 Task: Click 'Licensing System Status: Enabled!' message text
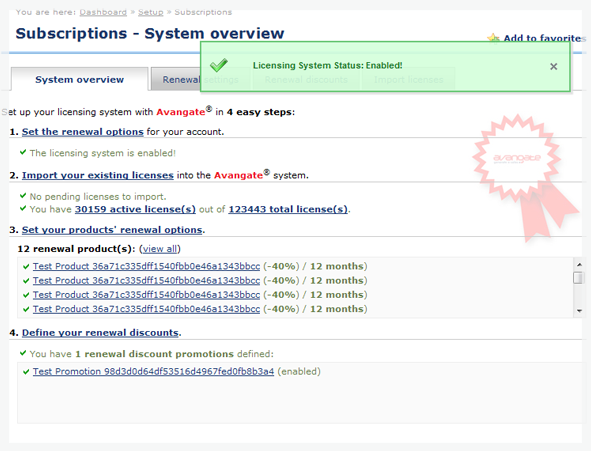click(328, 65)
